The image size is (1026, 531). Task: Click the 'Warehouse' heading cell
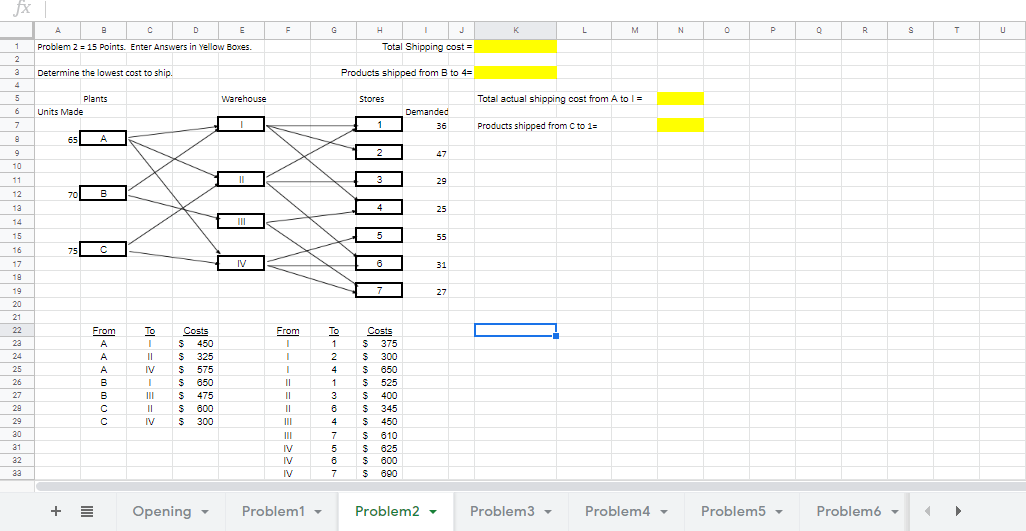243,99
